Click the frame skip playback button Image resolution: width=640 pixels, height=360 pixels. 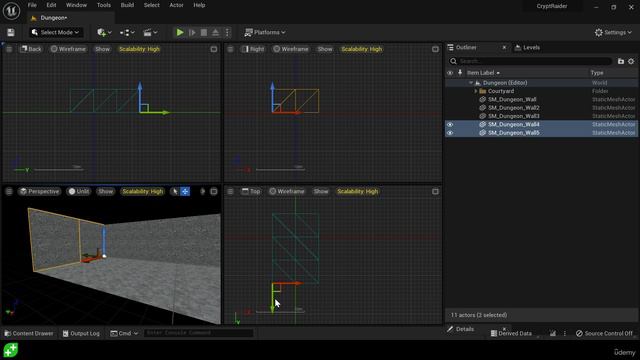point(192,32)
